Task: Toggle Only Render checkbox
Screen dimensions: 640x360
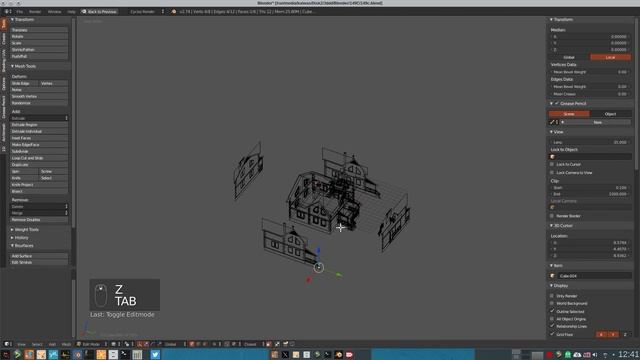Action: [x=552, y=296]
